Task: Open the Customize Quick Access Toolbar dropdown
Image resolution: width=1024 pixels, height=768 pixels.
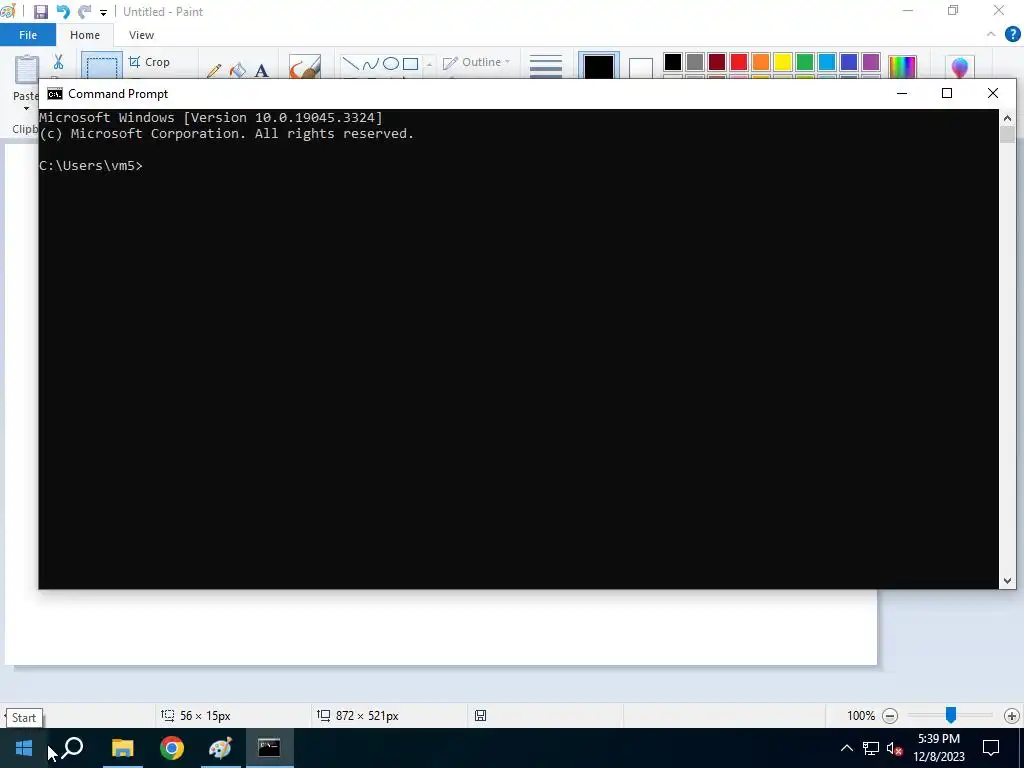Action: tap(103, 12)
